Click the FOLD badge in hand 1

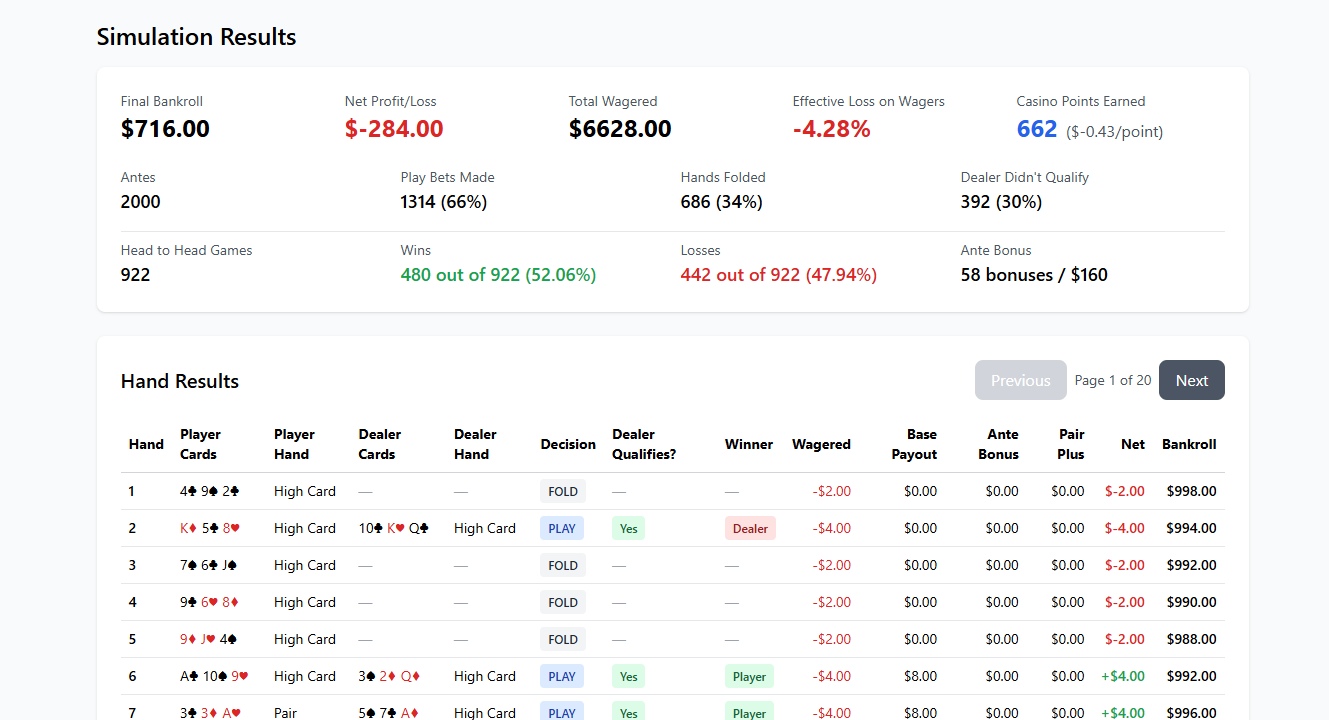[x=563, y=491]
